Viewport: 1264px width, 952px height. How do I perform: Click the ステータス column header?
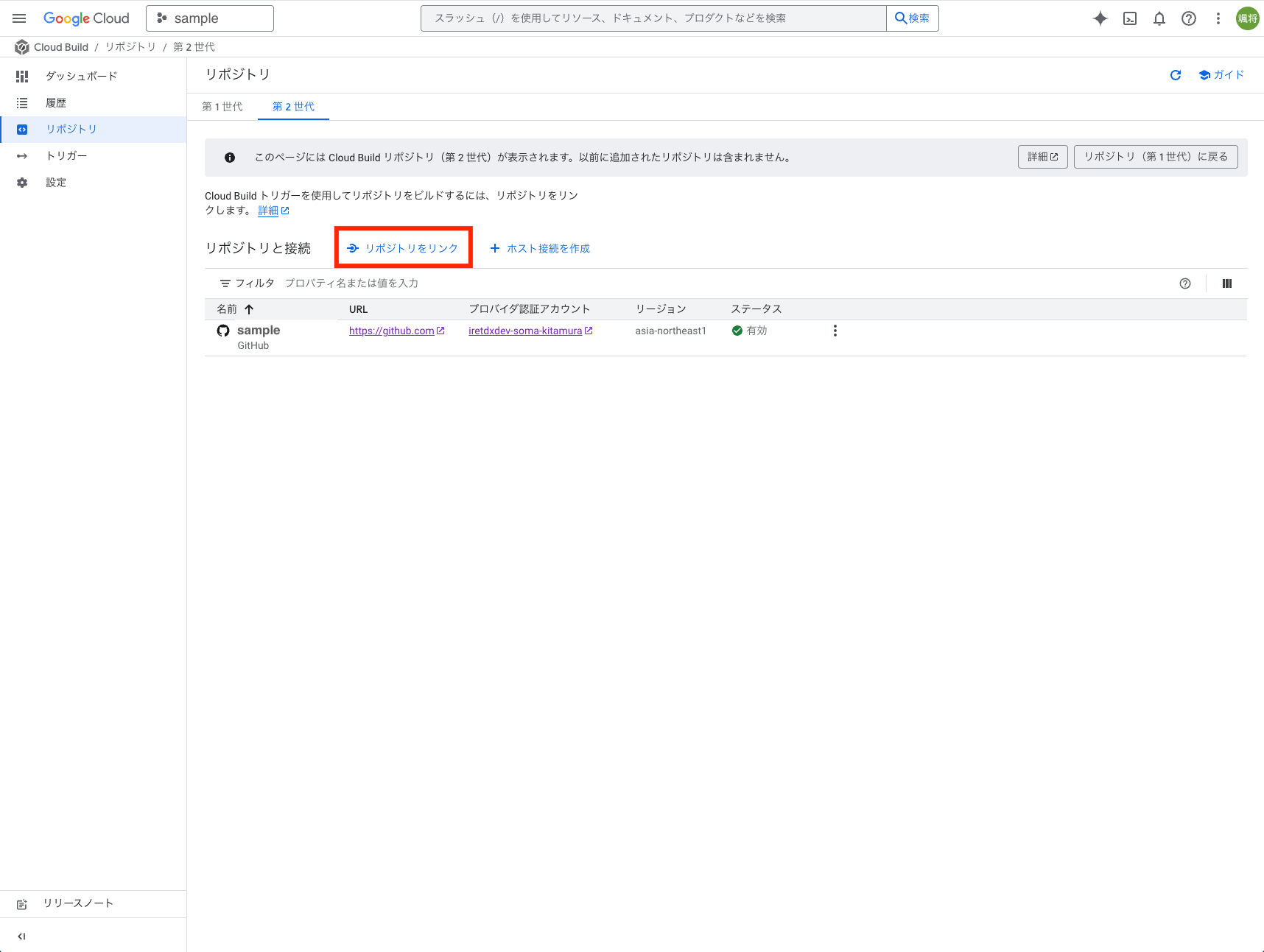click(x=756, y=309)
